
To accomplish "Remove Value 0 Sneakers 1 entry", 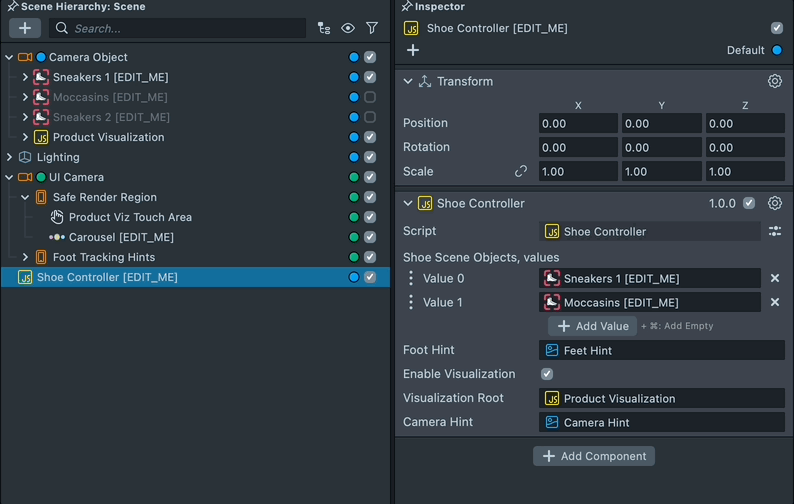I will coord(775,279).
